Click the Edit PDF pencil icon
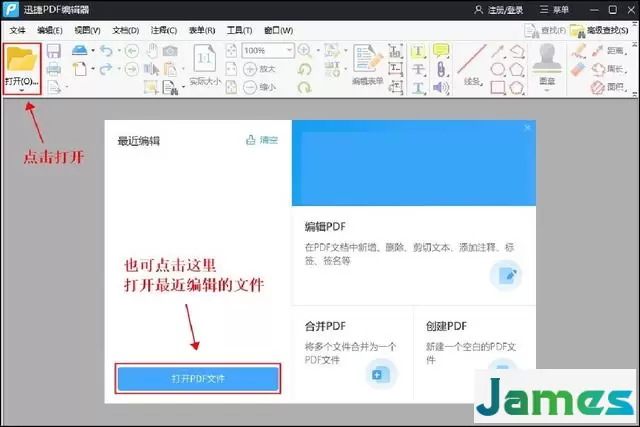Image resolution: width=640 pixels, height=427 pixels. [506, 276]
